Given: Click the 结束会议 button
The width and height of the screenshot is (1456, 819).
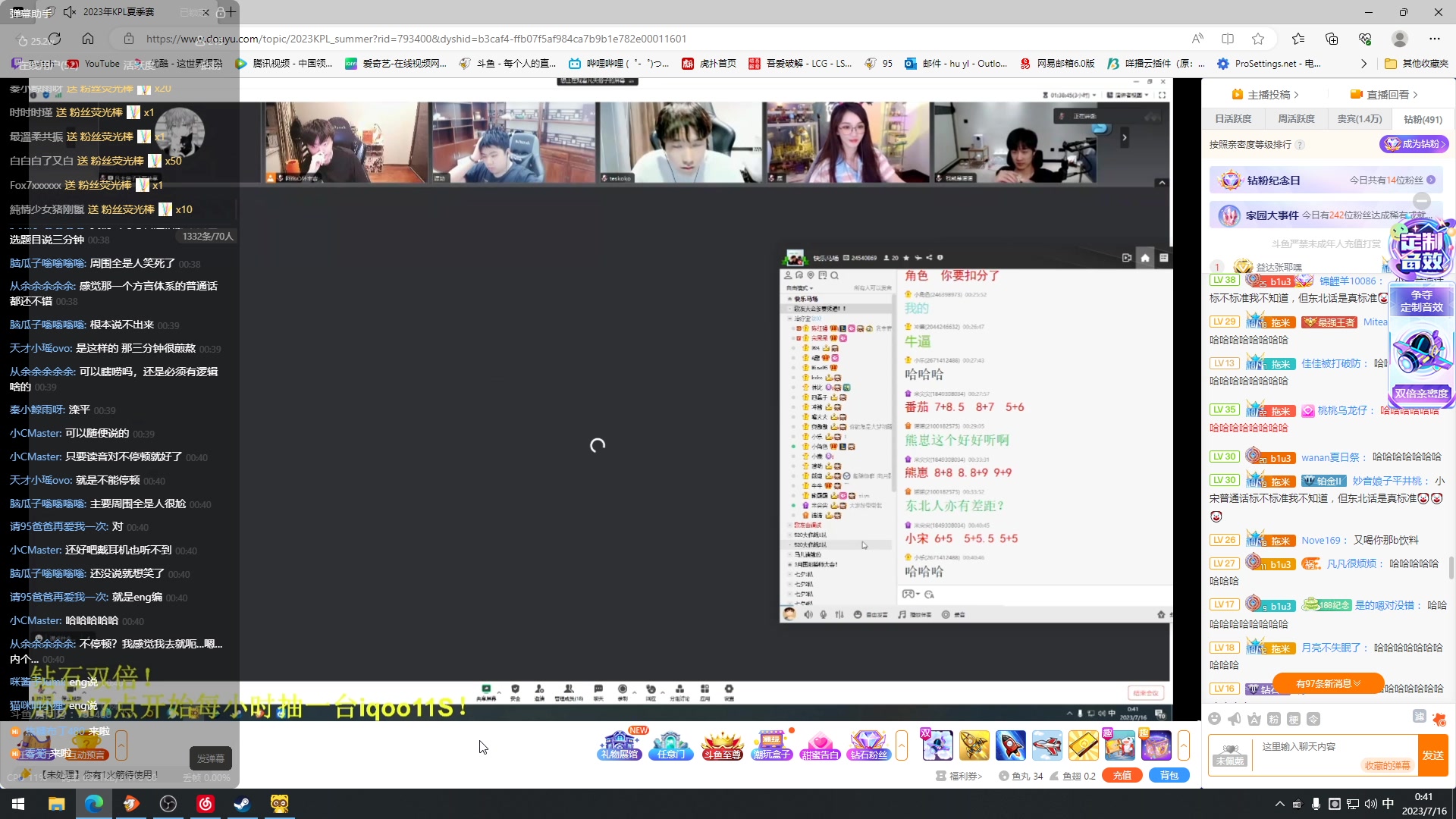Looking at the screenshot, I should (1145, 693).
